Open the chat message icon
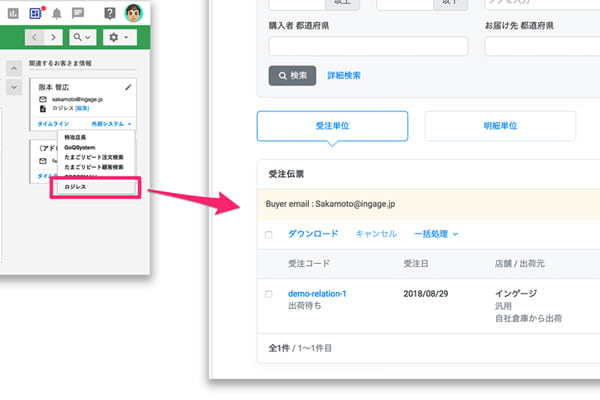600x400 pixels. (80, 12)
